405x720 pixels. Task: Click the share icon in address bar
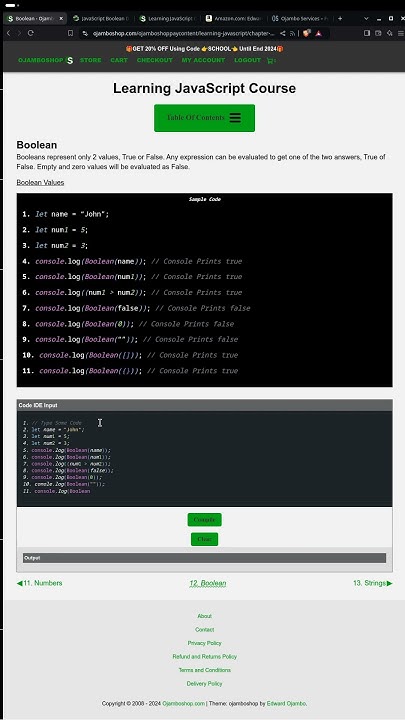tap(282, 33)
